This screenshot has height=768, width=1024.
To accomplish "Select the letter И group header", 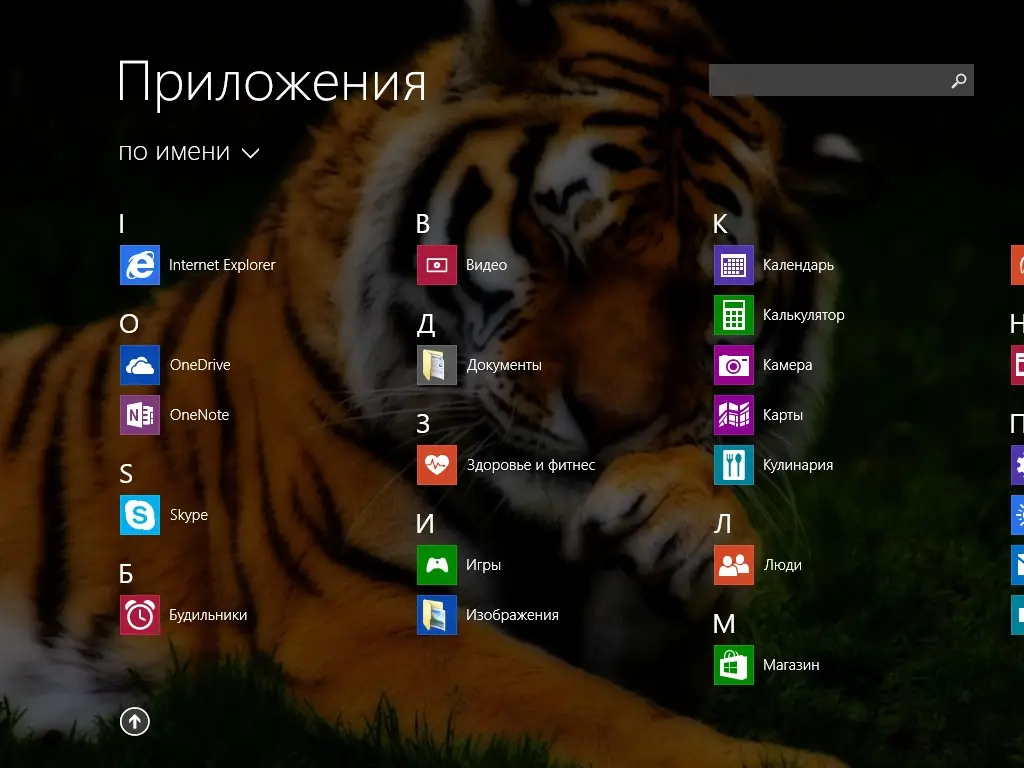I will click(425, 524).
